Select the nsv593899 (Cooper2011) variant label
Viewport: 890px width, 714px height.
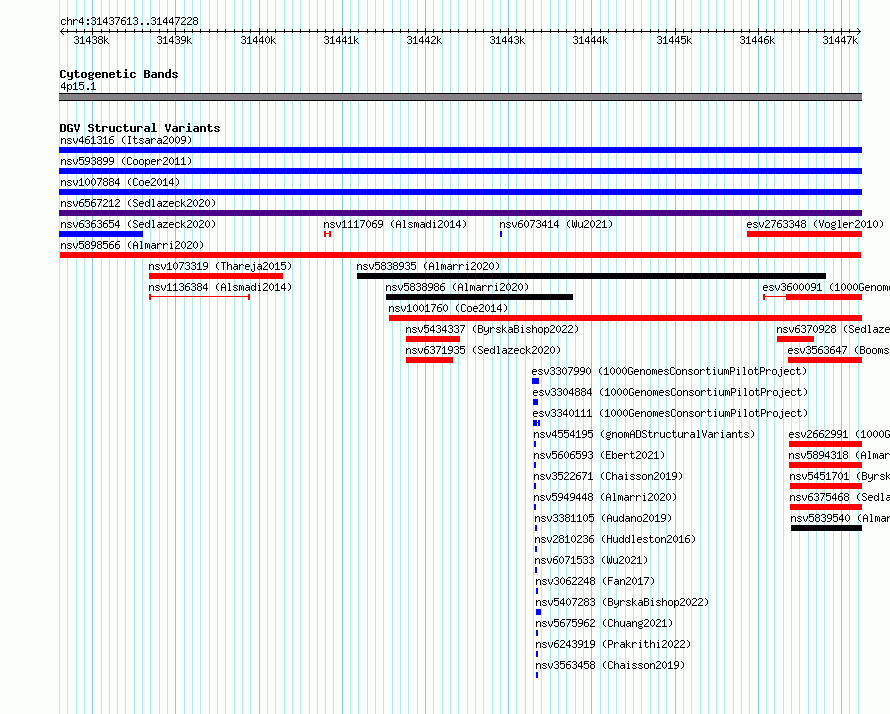pos(126,161)
